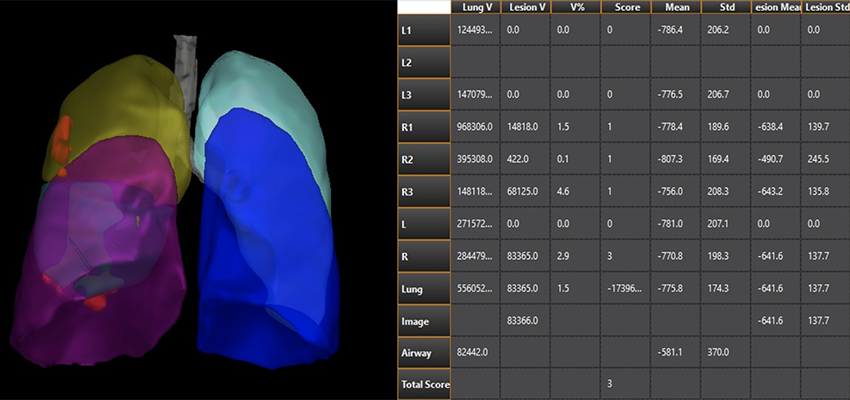Viewport: 850px width, 400px height.
Task: Click the Total Score row header
Action: 424,384
